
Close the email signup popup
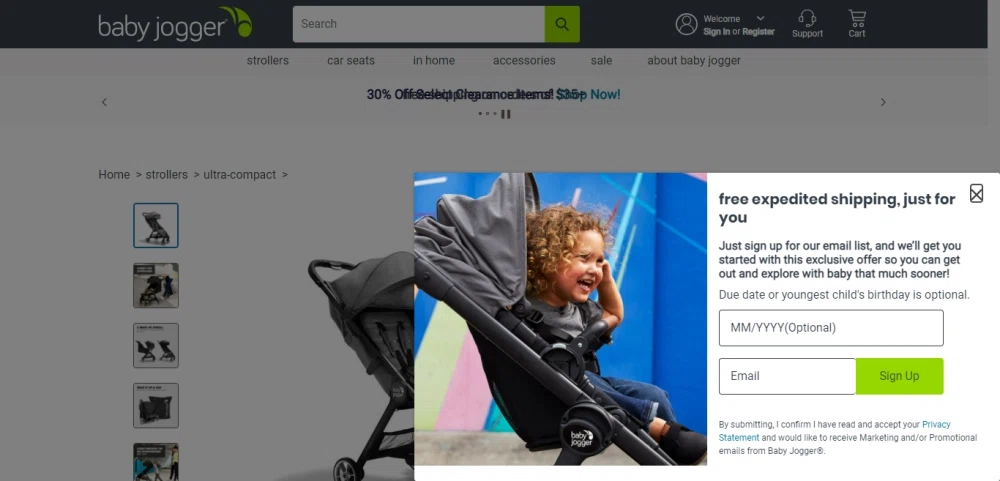tap(976, 193)
